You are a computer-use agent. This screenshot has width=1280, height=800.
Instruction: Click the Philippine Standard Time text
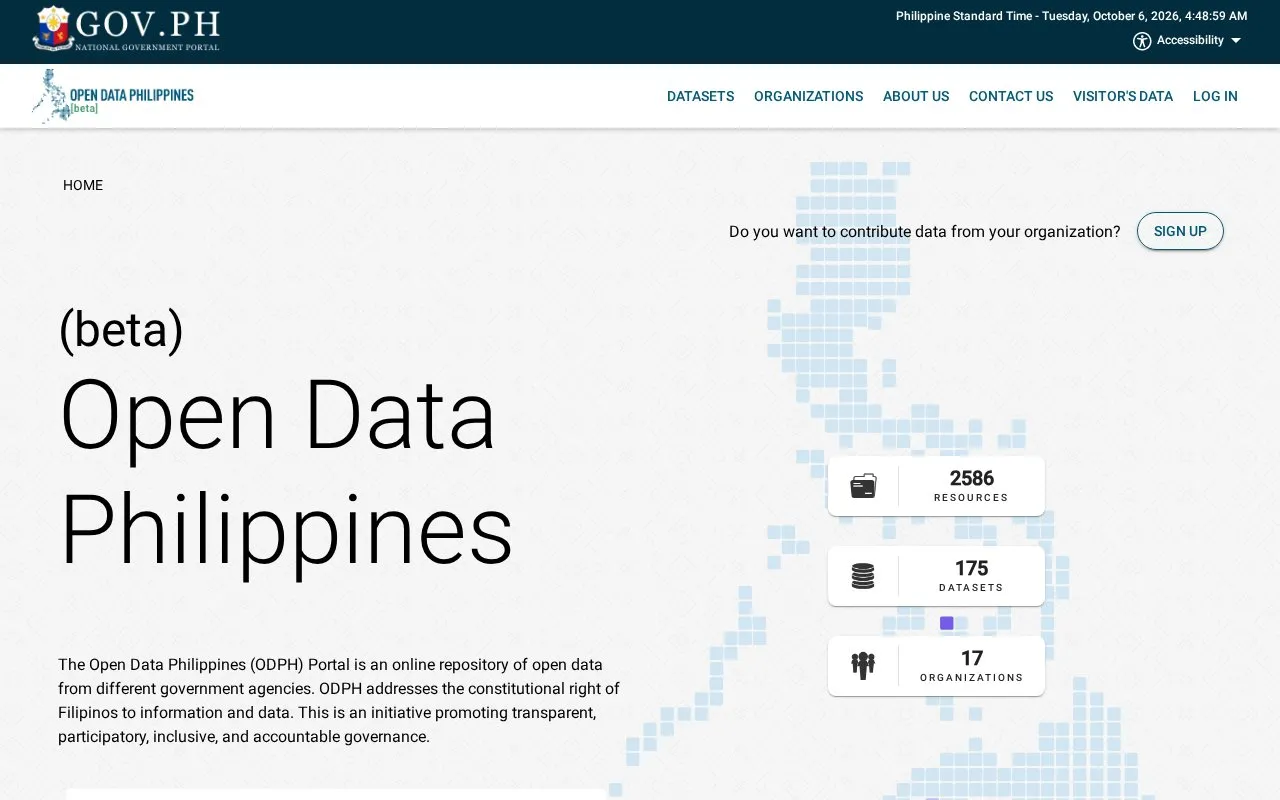point(1071,16)
